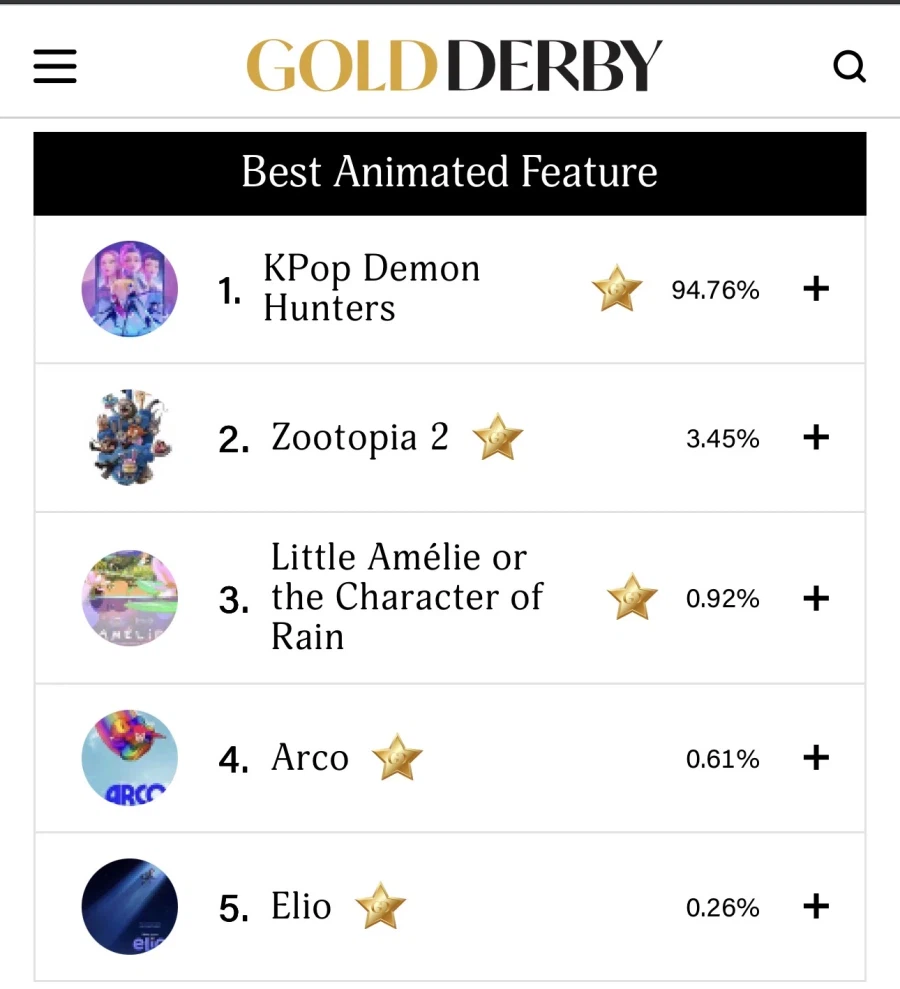Open the Zootopia 2 title link

359,438
